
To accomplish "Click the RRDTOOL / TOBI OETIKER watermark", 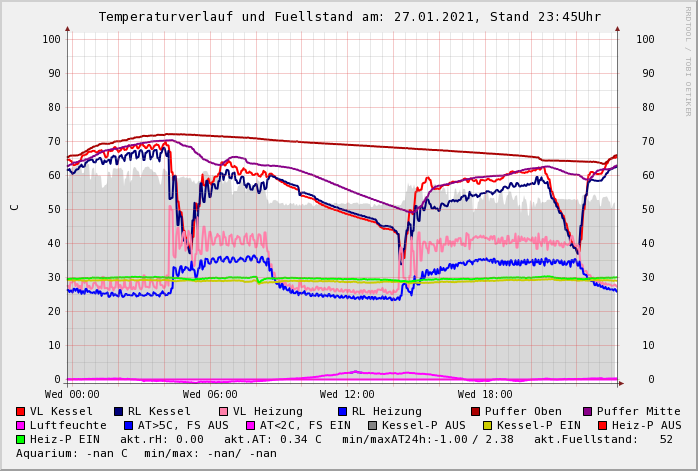I will pyautogui.click(x=688, y=60).
